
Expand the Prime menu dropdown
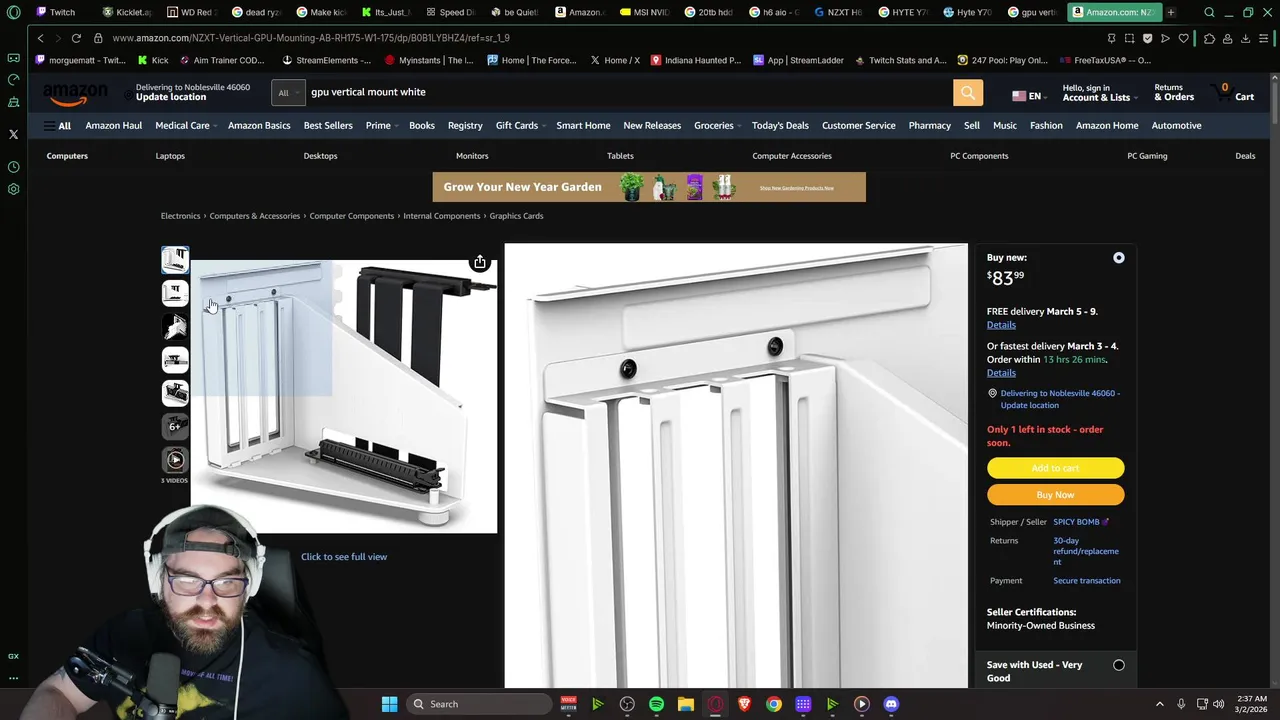click(382, 125)
